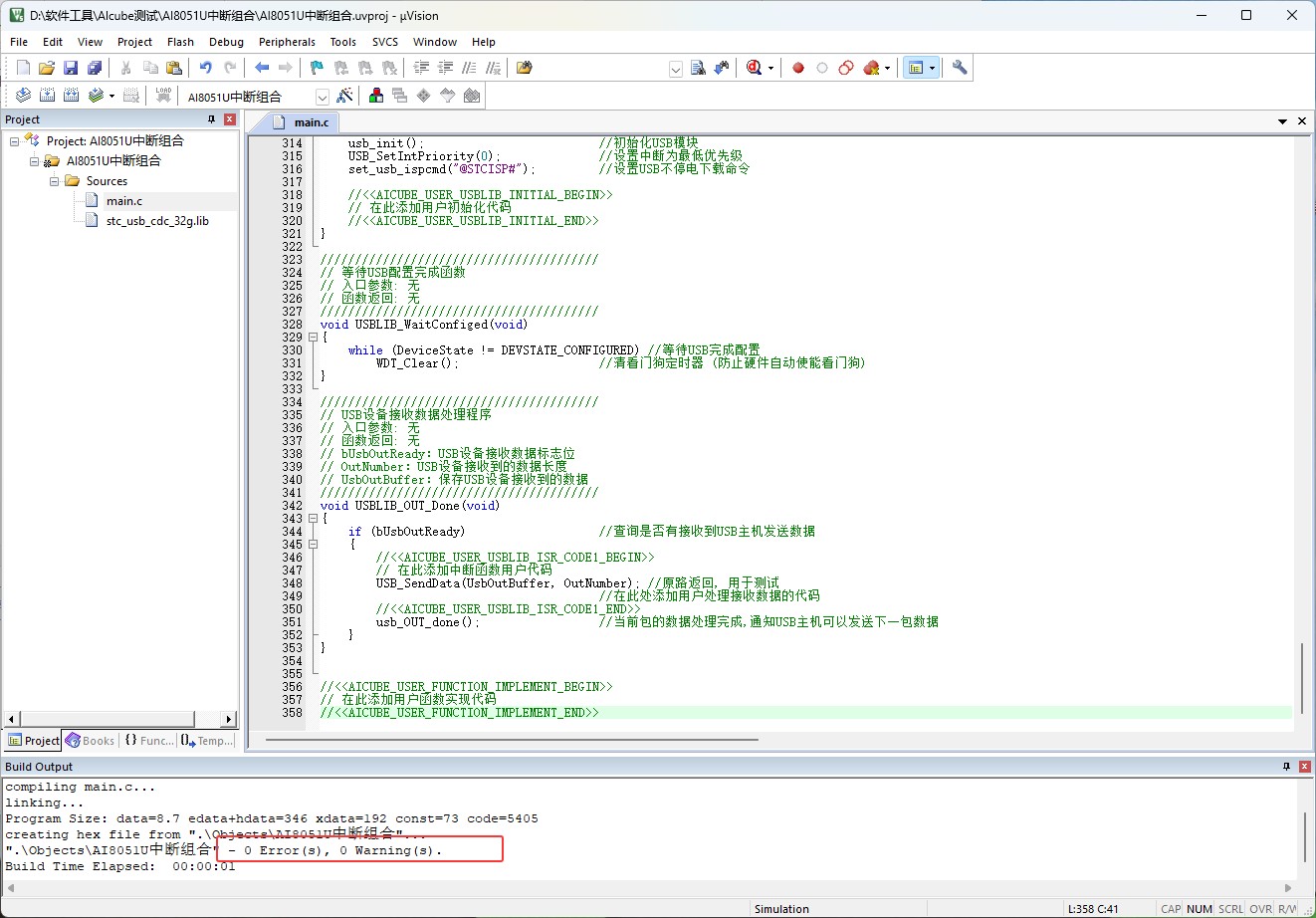The width and height of the screenshot is (1316, 918).
Task: Navigate forwards with right arrow
Action: coord(286,68)
